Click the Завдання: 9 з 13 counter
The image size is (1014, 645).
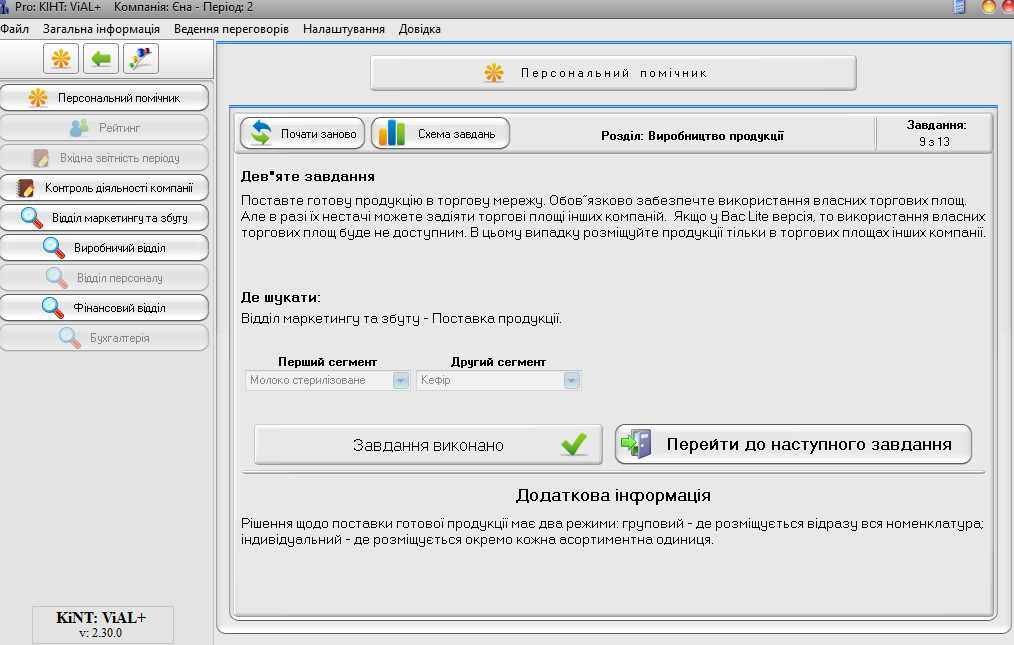pyautogui.click(x=935, y=133)
